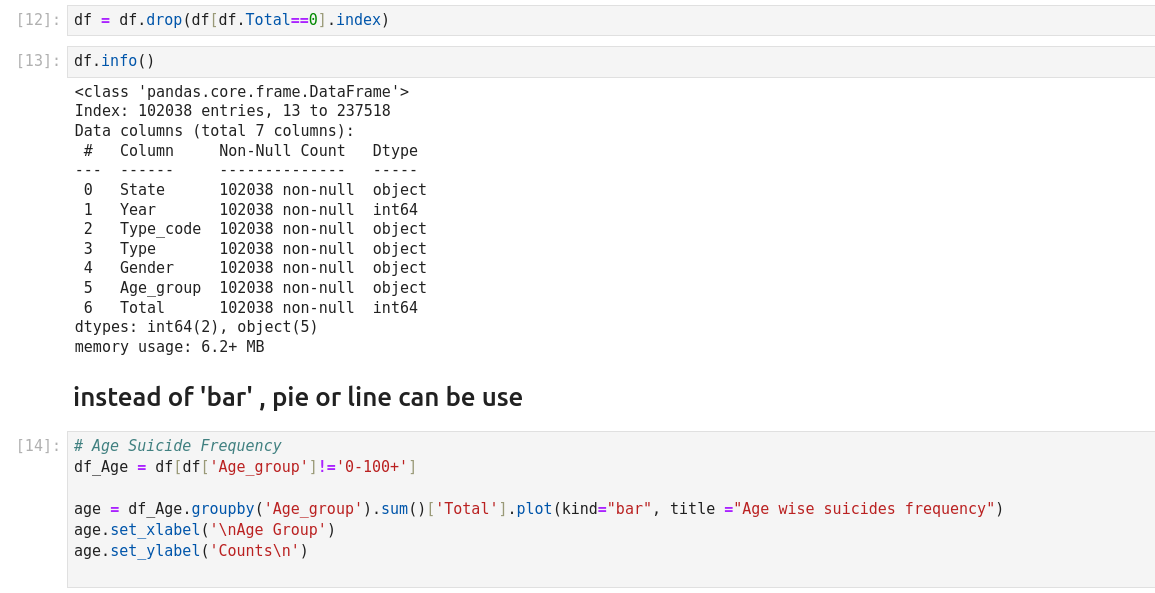
Task: Select the cell prompt numbered [13]
Action: (x=38, y=61)
